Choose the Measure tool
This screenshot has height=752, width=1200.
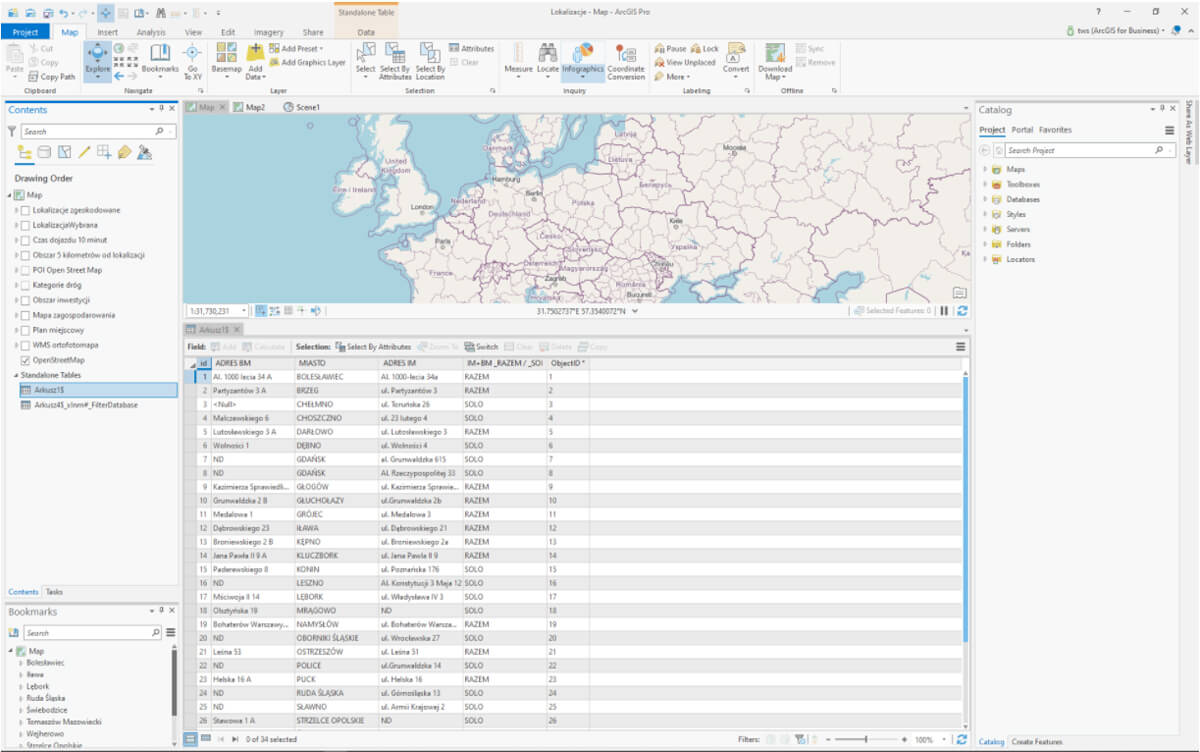[x=518, y=60]
